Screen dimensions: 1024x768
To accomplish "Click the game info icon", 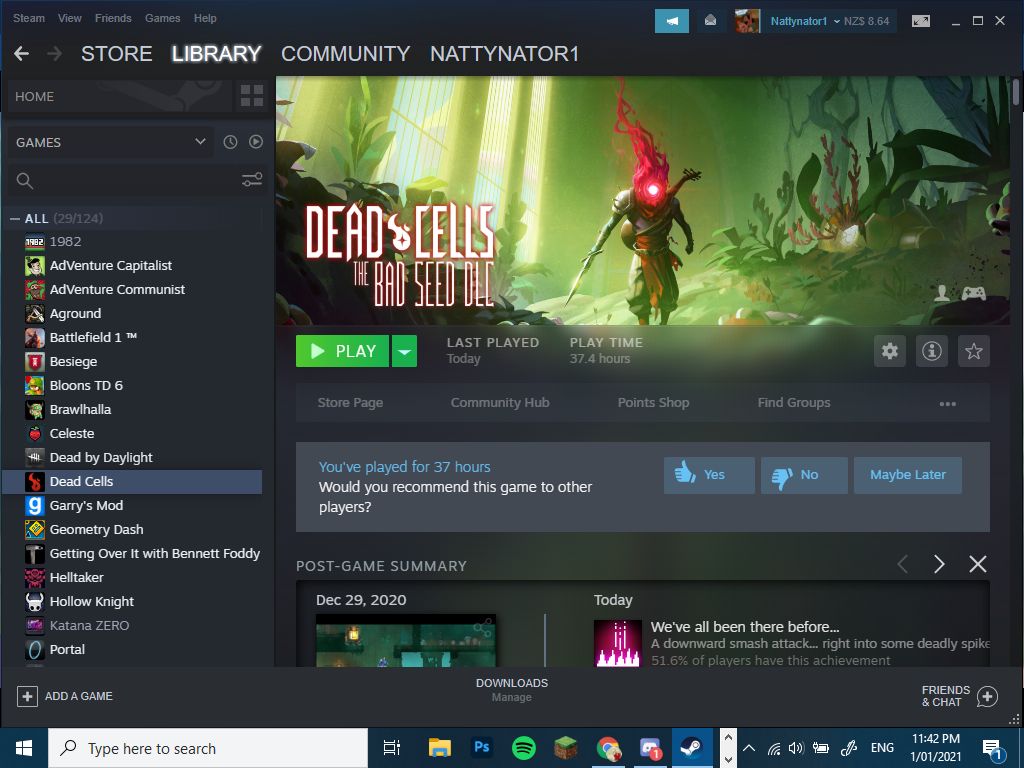I will pyautogui.click(x=932, y=351).
